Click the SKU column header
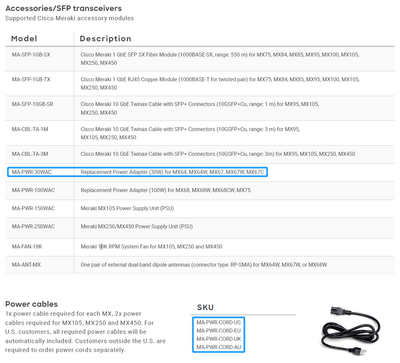 click(205, 307)
